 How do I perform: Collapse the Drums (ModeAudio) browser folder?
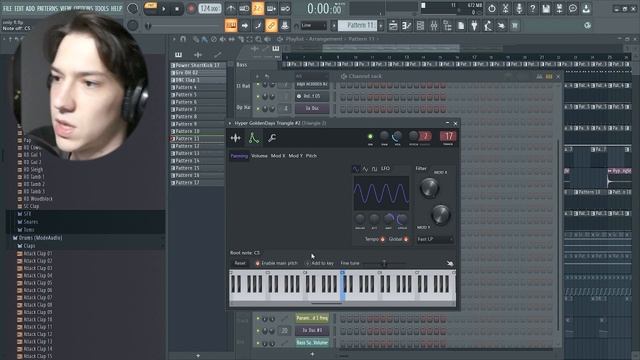click(x=40, y=238)
